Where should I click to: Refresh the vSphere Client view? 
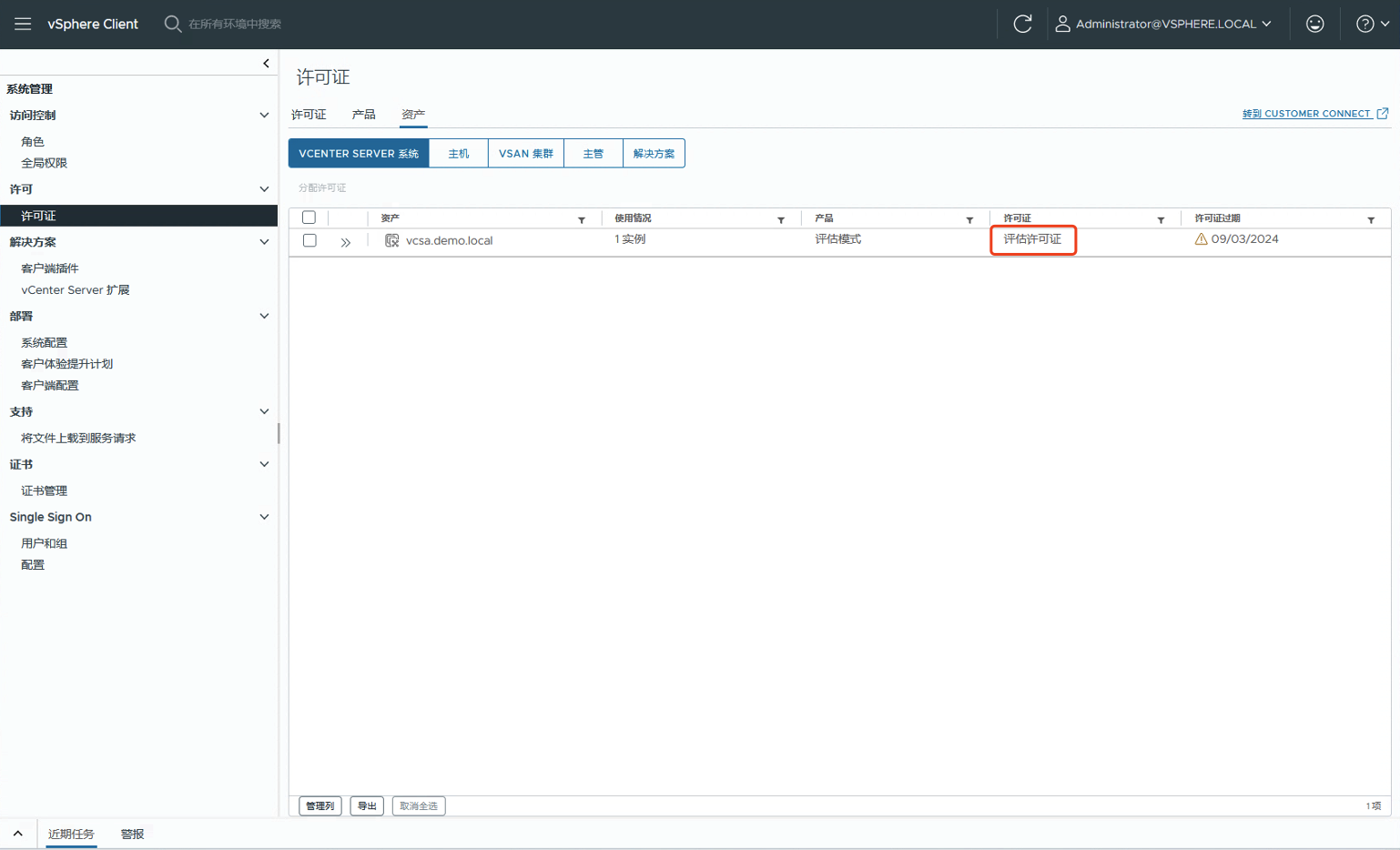click(x=1022, y=24)
